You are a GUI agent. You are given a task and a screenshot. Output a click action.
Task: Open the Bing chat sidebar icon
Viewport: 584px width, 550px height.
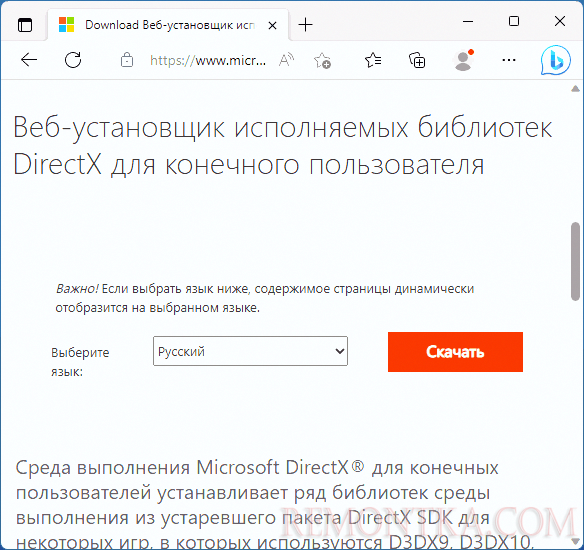[555, 60]
